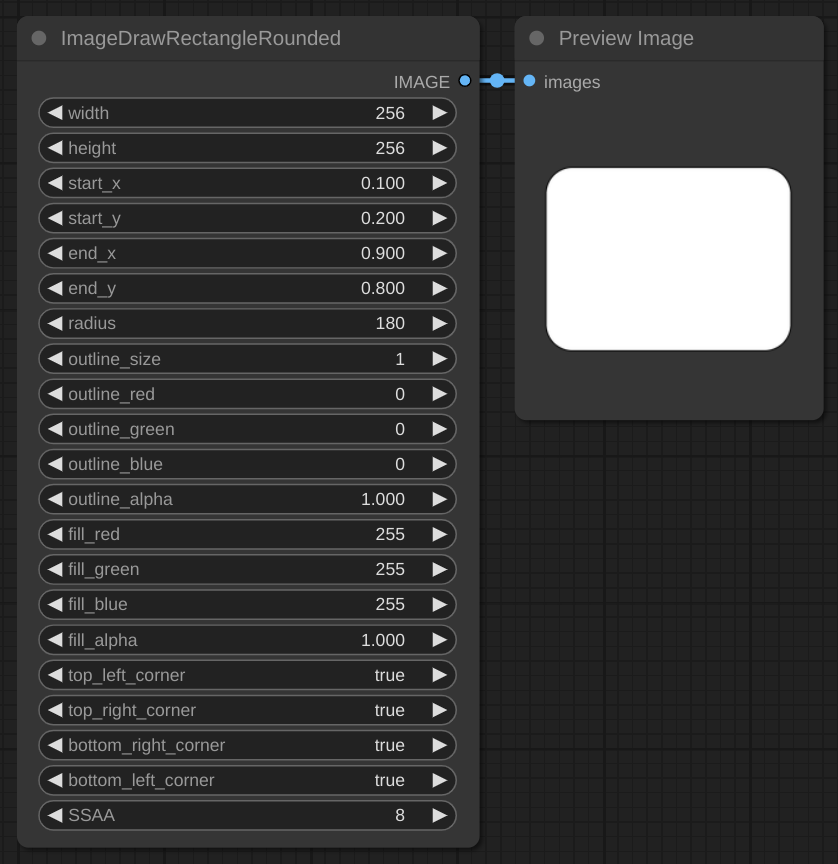The height and width of the screenshot is (864, 838).
Task: Click the fill_alpha value slider field
Action: coord(247,640)
